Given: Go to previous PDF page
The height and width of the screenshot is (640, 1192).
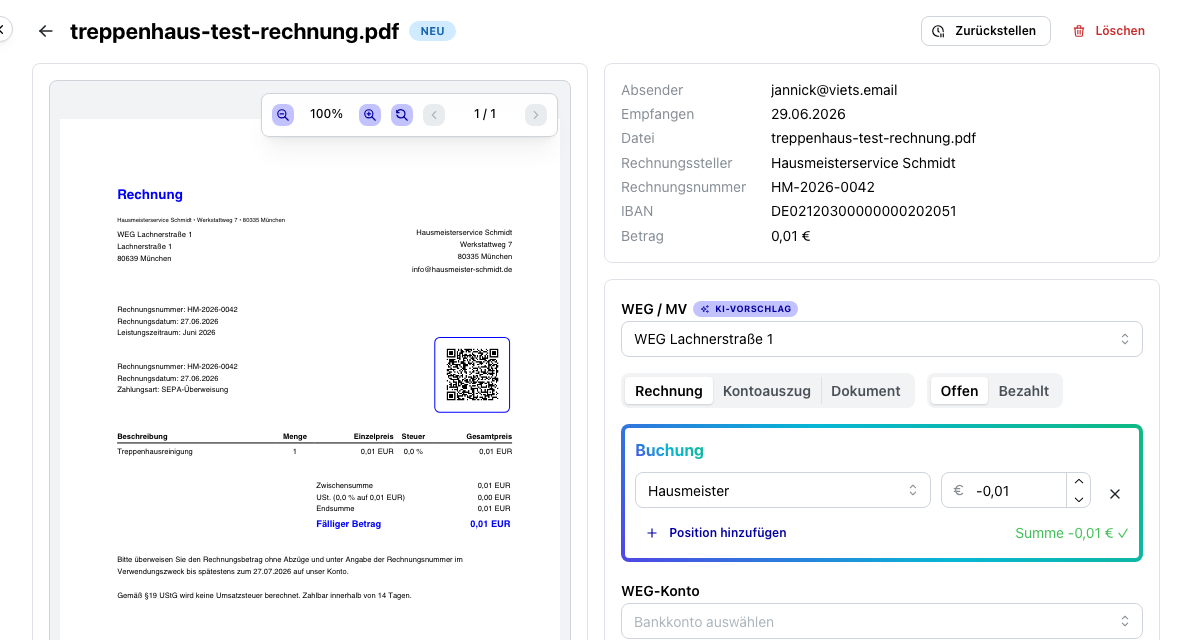Looking at the screenshot, I should tap(434, 115).
